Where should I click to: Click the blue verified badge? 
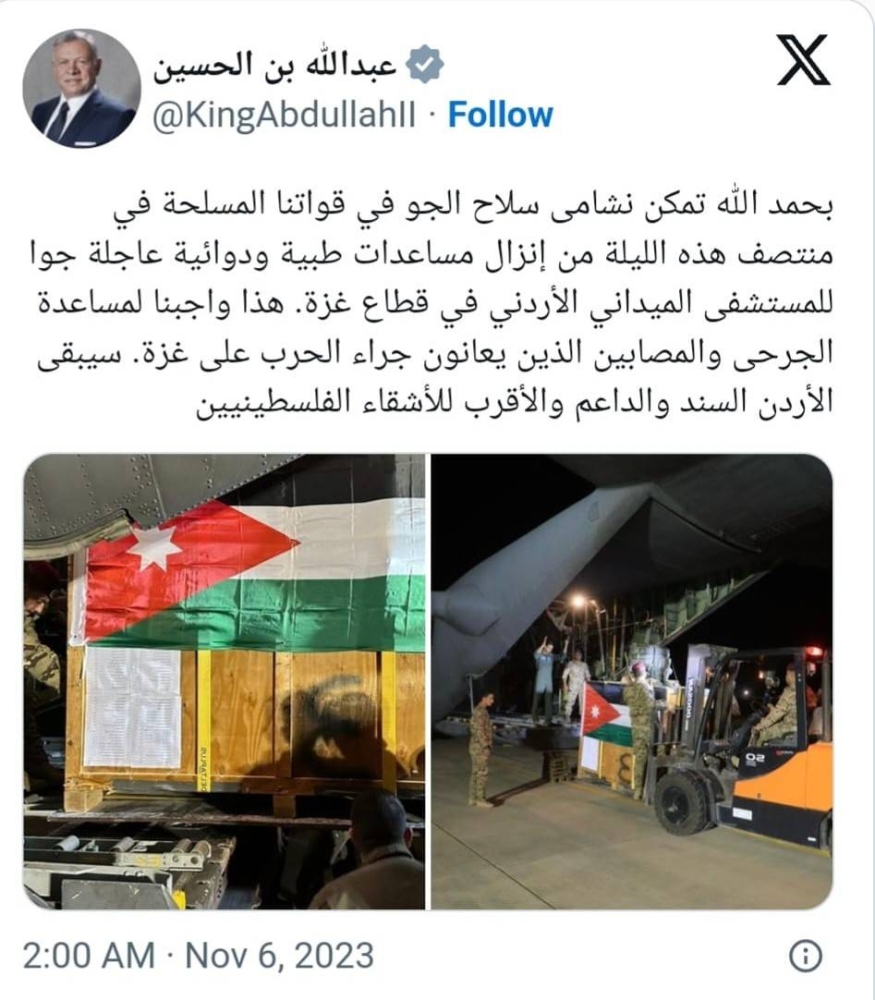(x=425, y=64)
